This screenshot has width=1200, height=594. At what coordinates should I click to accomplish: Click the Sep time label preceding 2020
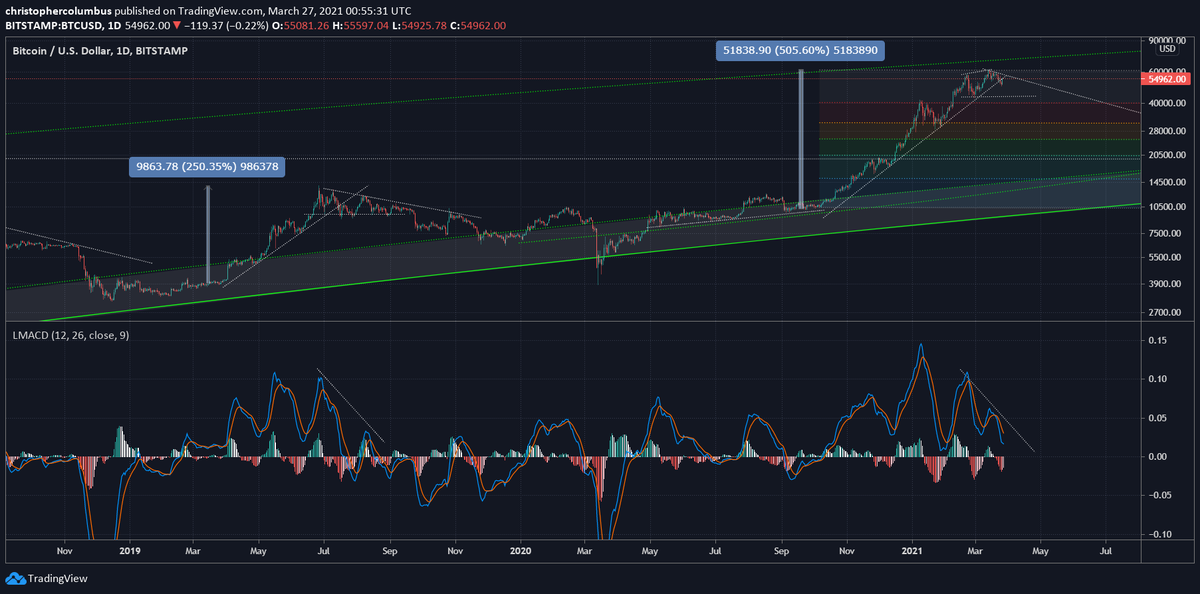click(390, 550)
